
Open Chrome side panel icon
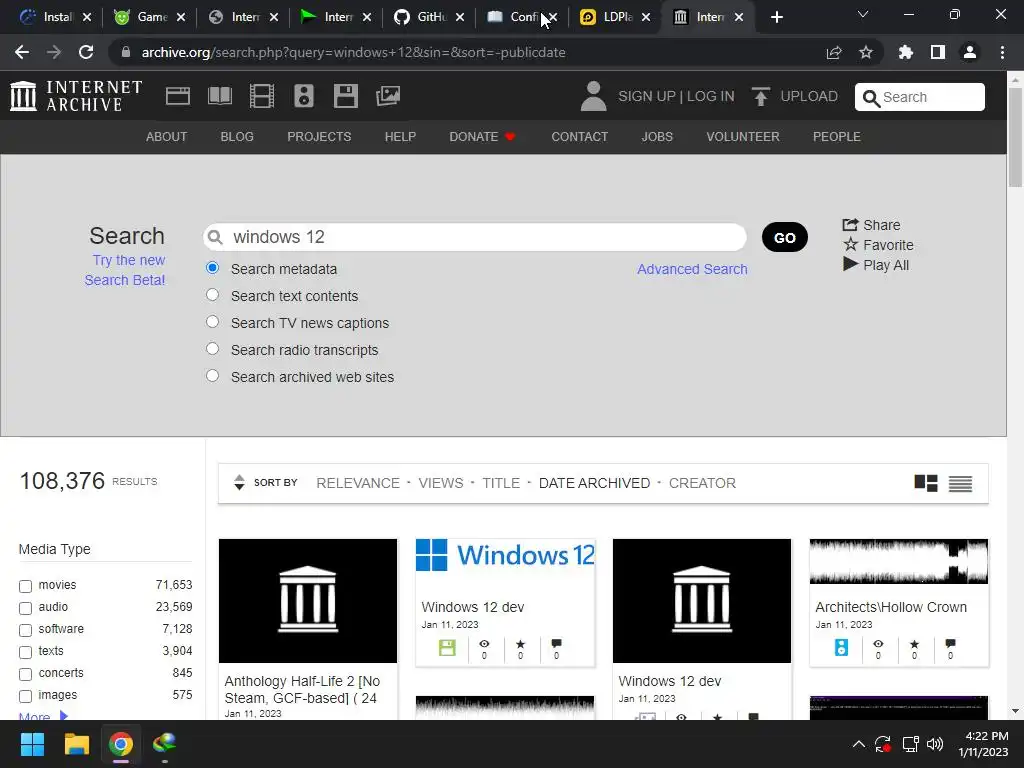click(x=938, y=52)
